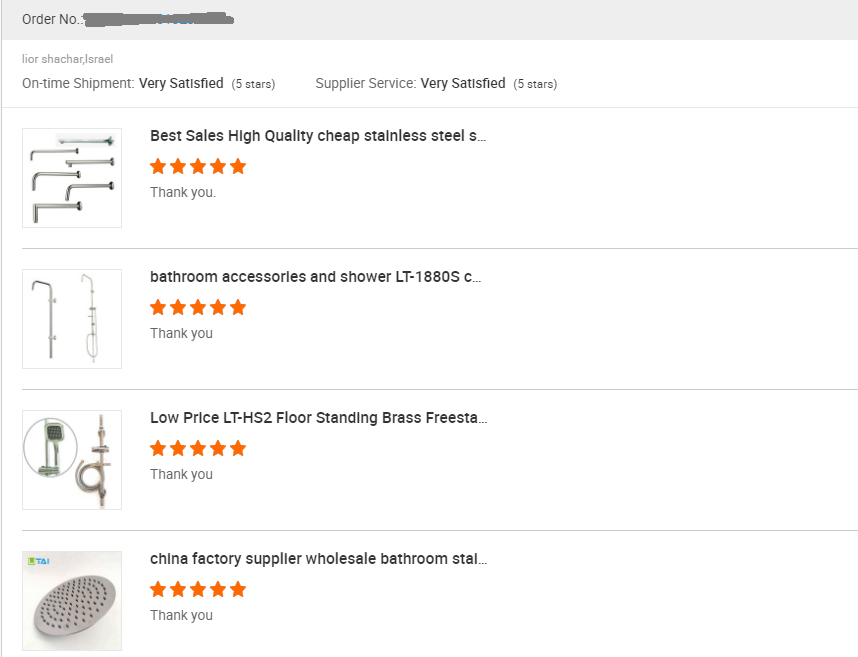The image size is (858, 657).
Task: Open the LT-1880S shower column thumbnail
Action: pos(72,319)
